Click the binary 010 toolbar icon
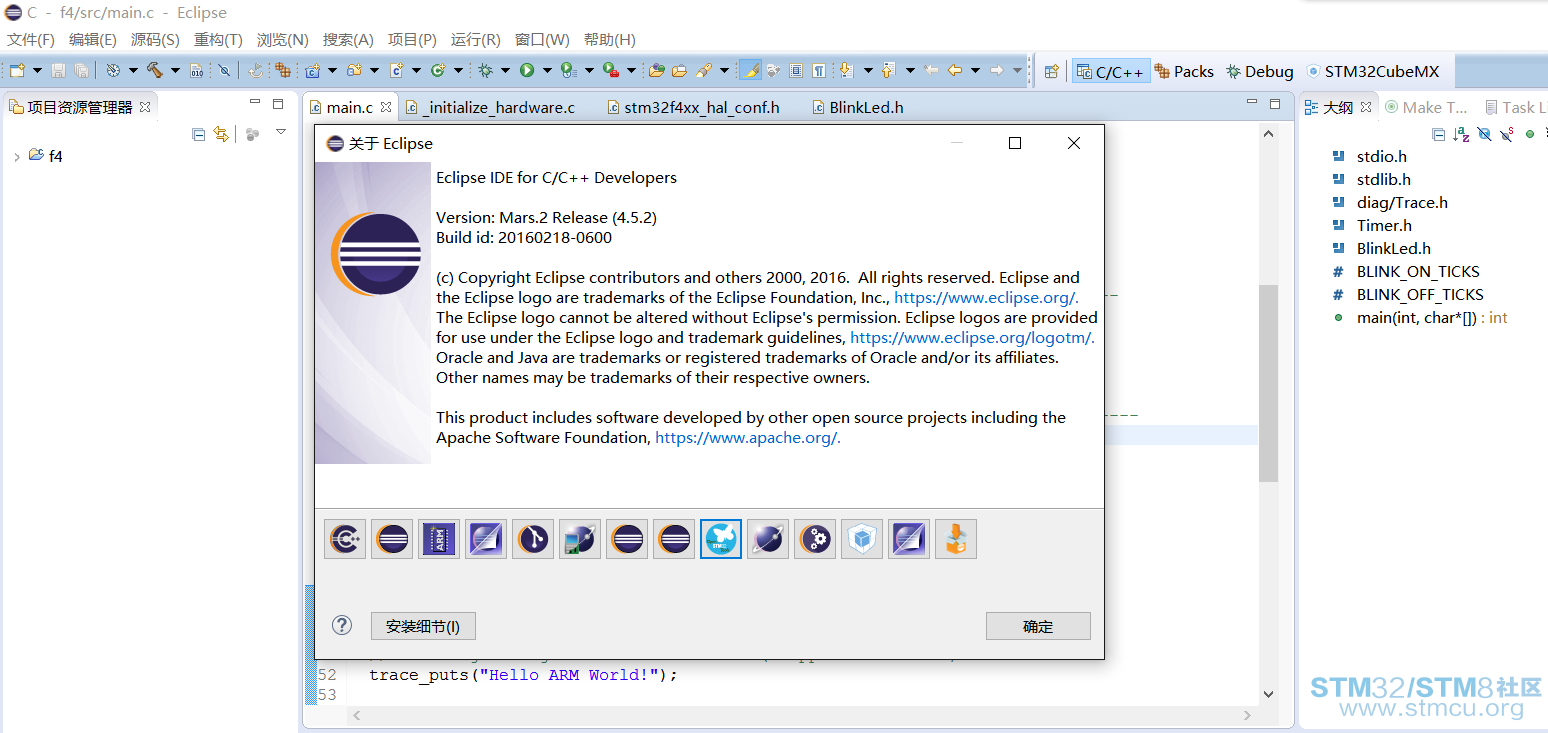 [197, 70]
